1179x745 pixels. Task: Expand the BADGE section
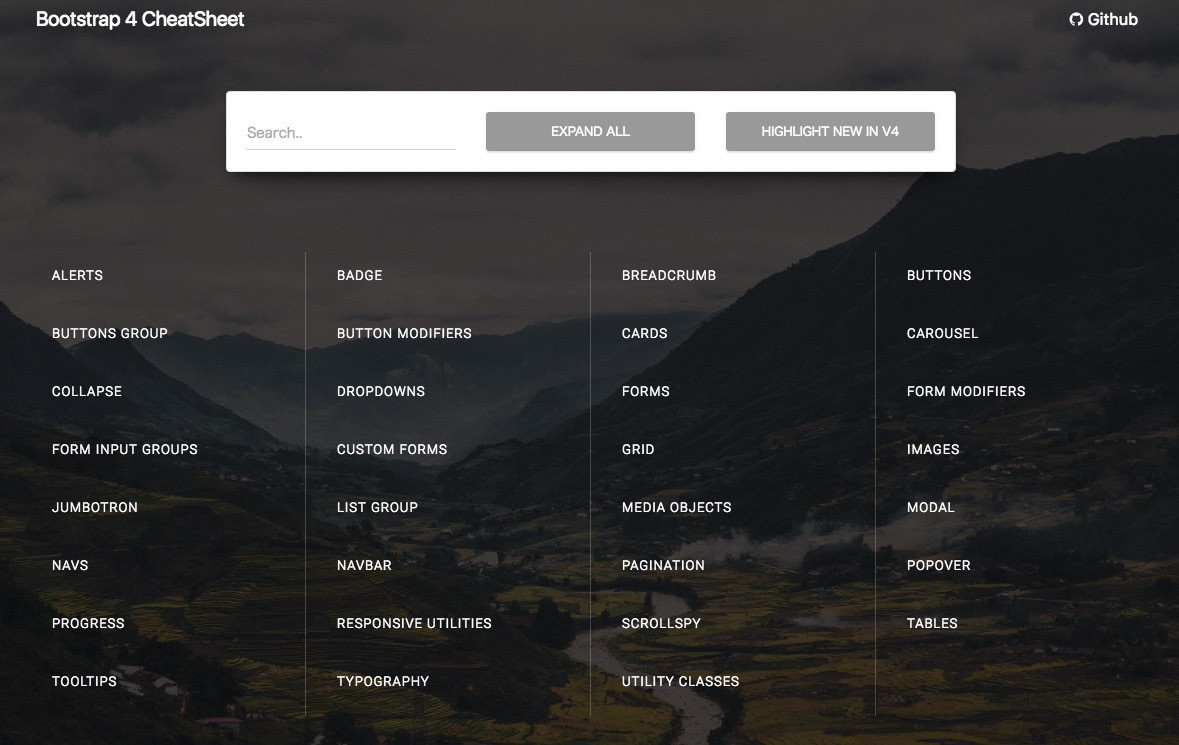click(359, 275)
